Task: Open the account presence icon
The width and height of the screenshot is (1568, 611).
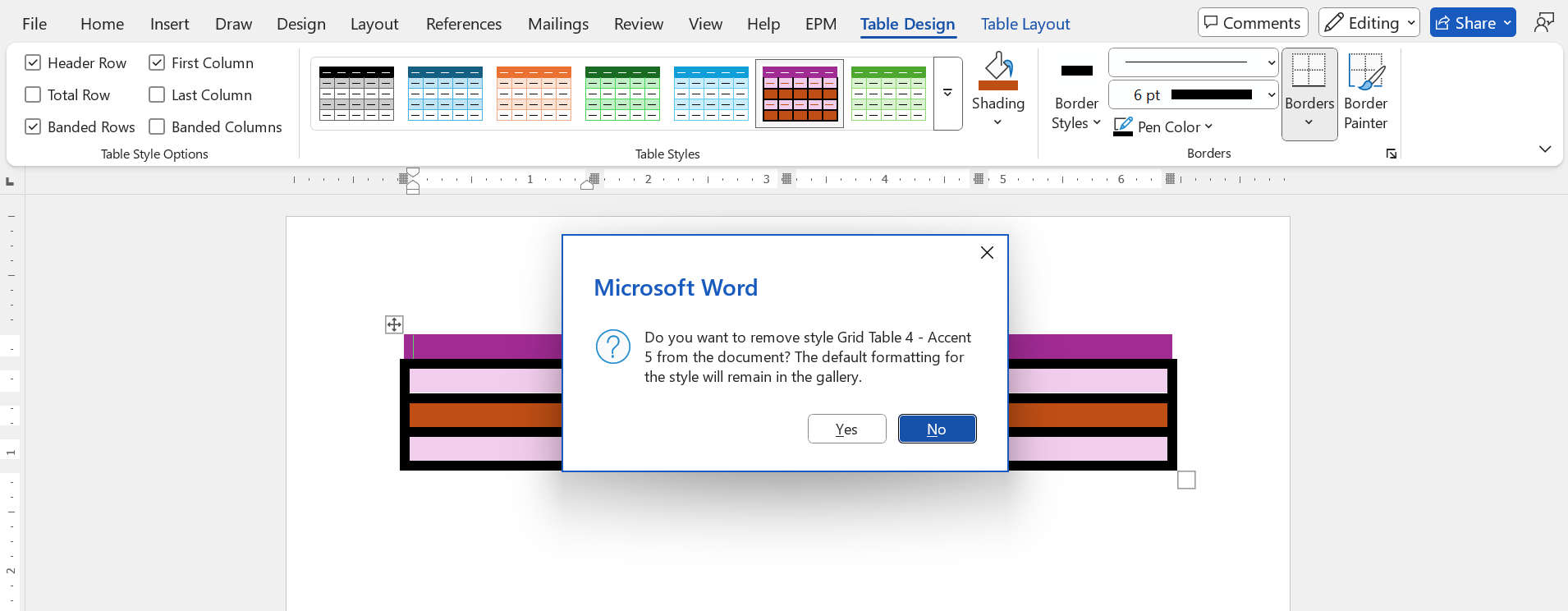Action: point(1543,23)
